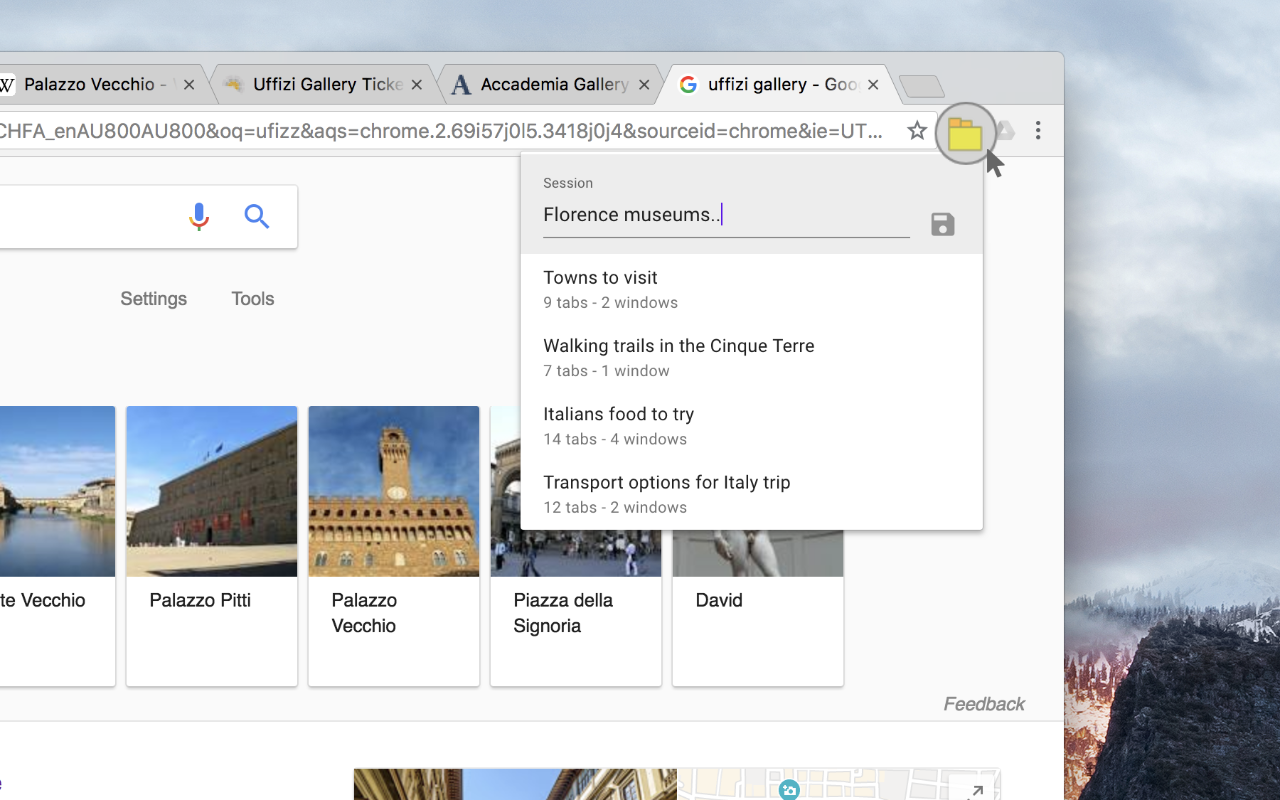Open the Chrome three-dot menu
This screenshot has width=1280, height=800.
[x=1038, y=130]
